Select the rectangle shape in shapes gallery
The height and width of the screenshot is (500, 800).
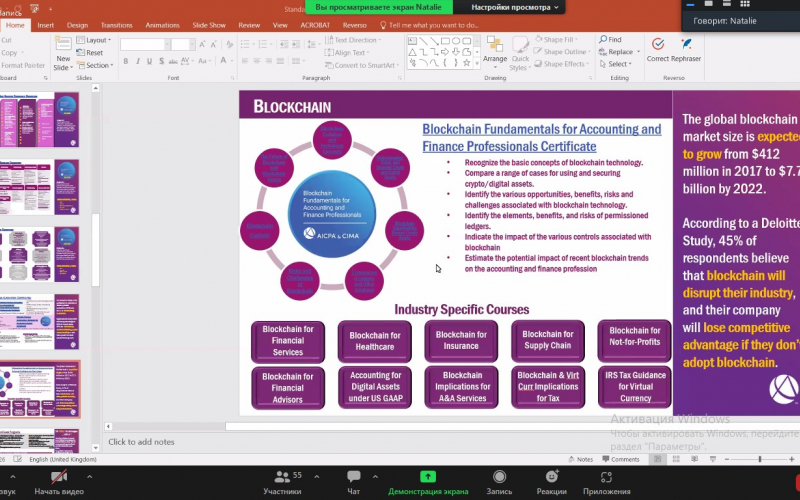(x=445, y=41)
